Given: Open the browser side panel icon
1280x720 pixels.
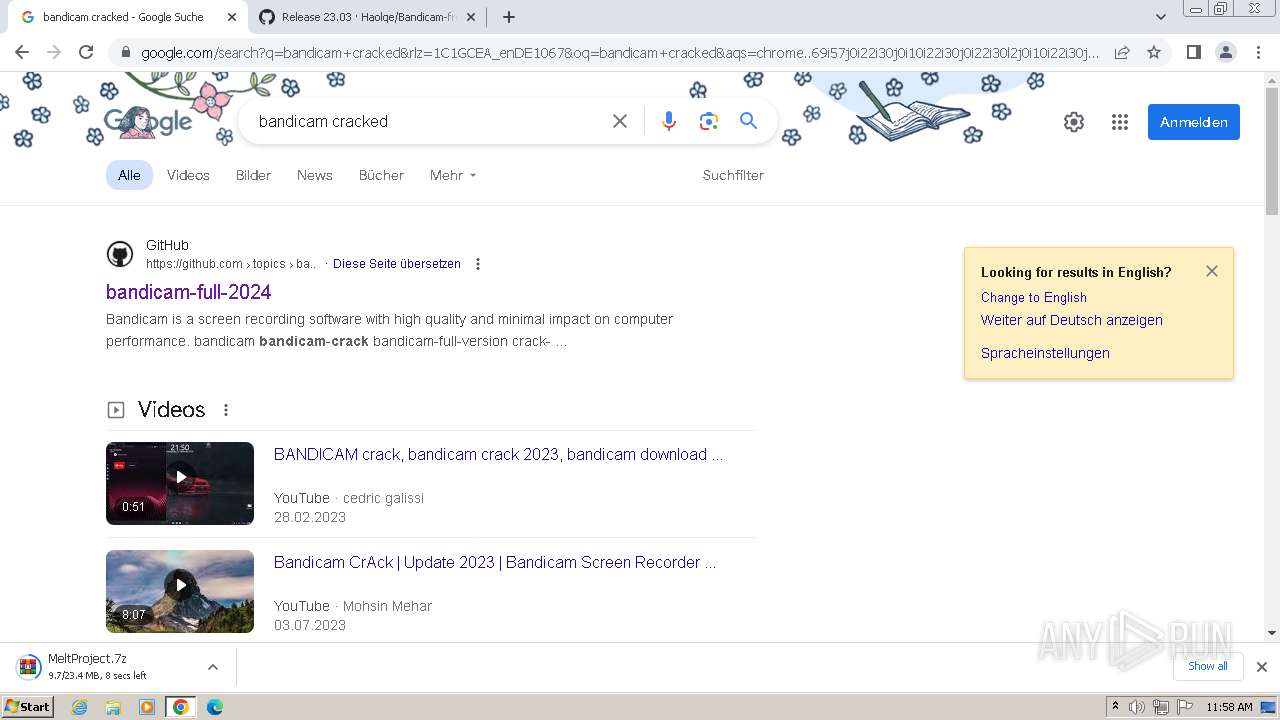Looking at the screenshot, I should point(1193,52).
